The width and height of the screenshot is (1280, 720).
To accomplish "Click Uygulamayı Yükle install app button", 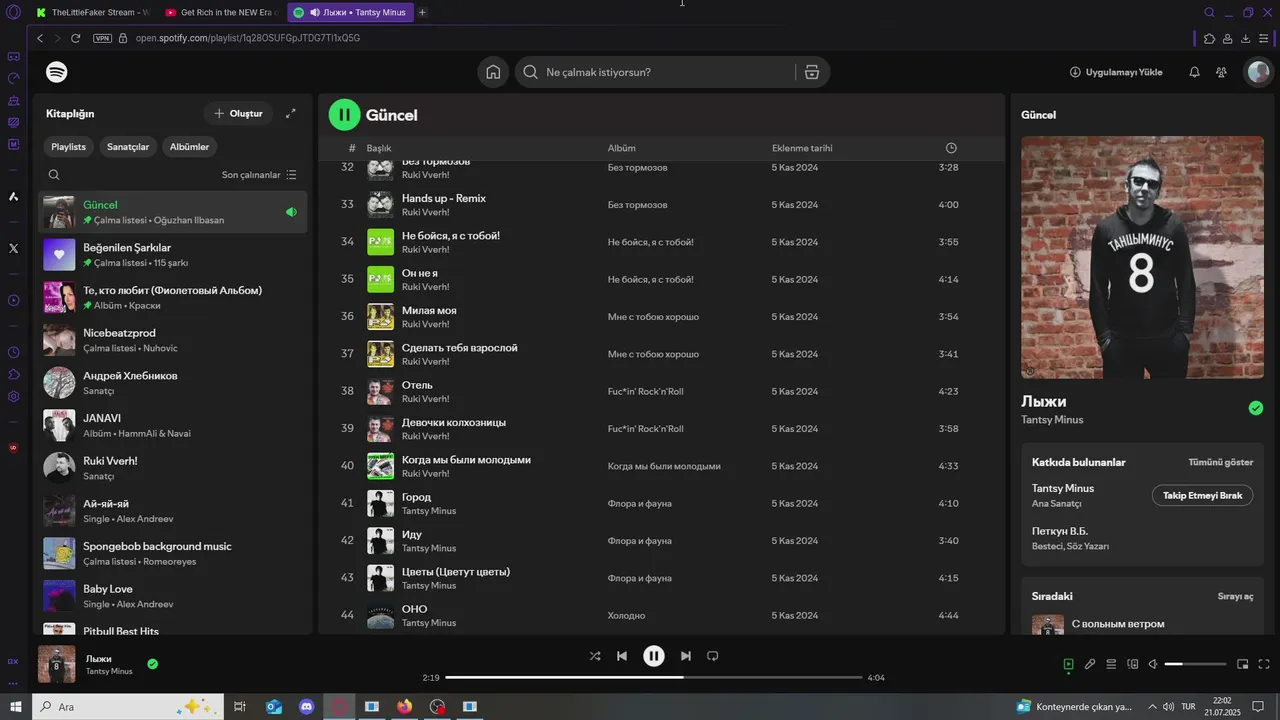I will [x=1116, y=72].
